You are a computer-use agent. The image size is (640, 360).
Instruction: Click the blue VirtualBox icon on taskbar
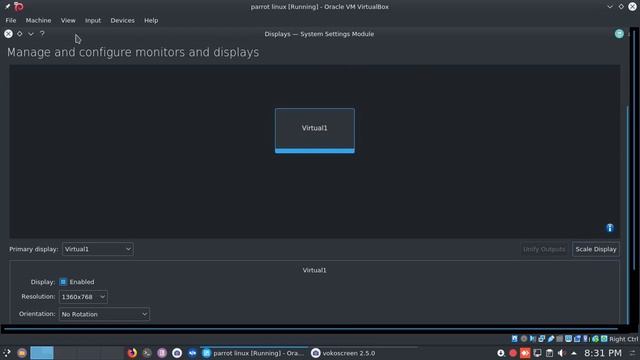point(192,353)
